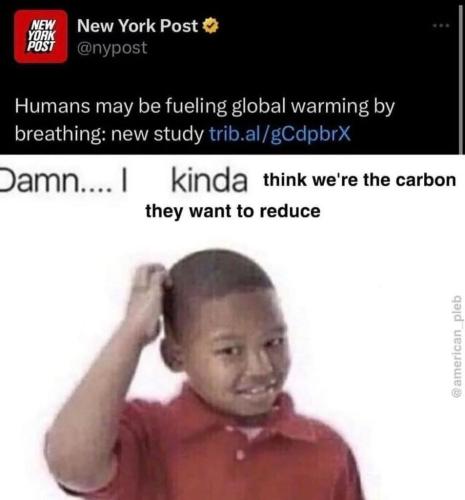The height and width of the screenshot is (500, 465).
Task: Click the white collar under red shirt
Action: coord(251,432)
